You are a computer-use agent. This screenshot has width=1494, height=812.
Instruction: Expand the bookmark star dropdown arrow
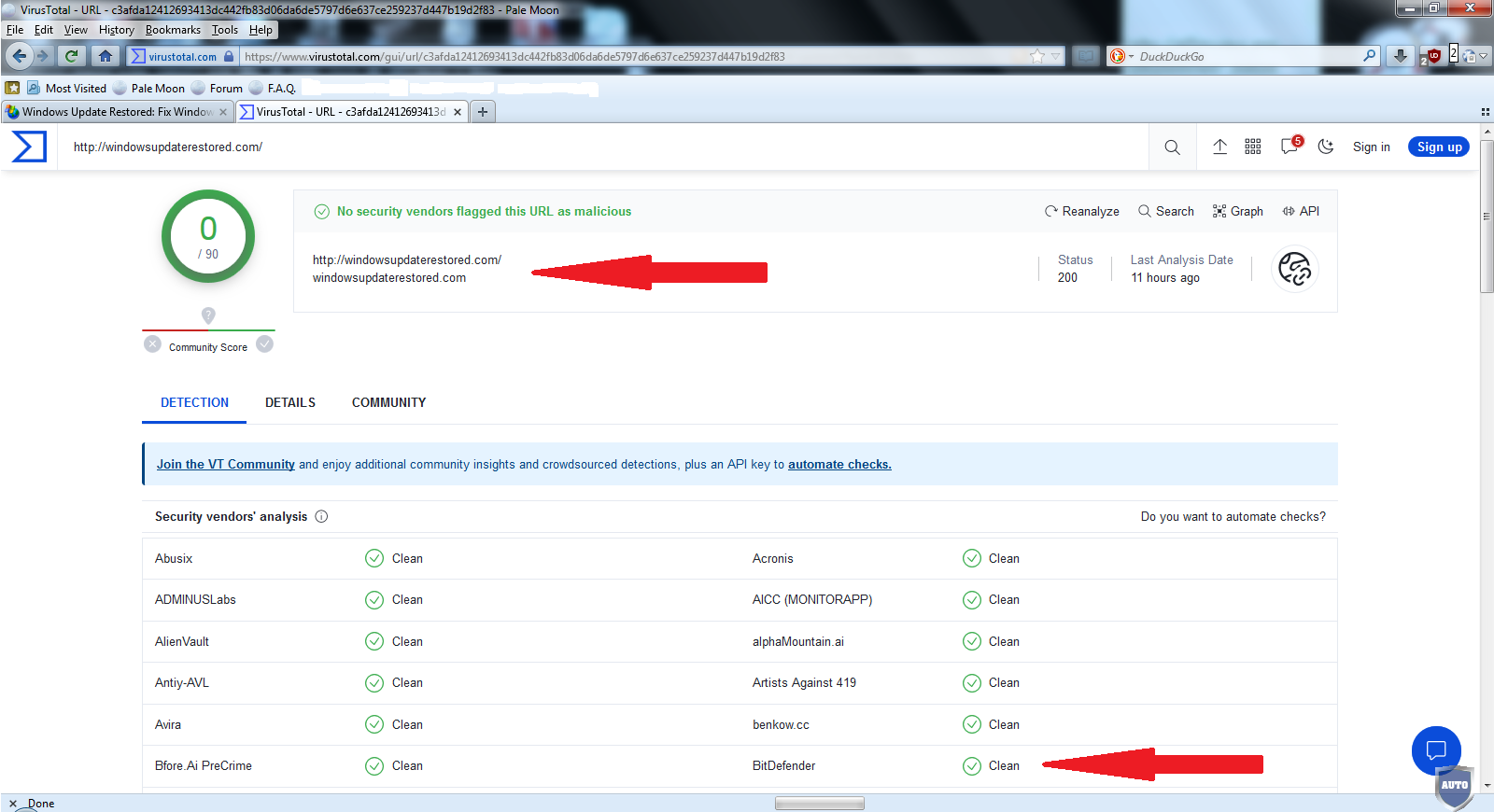[x=1056, y=56]
